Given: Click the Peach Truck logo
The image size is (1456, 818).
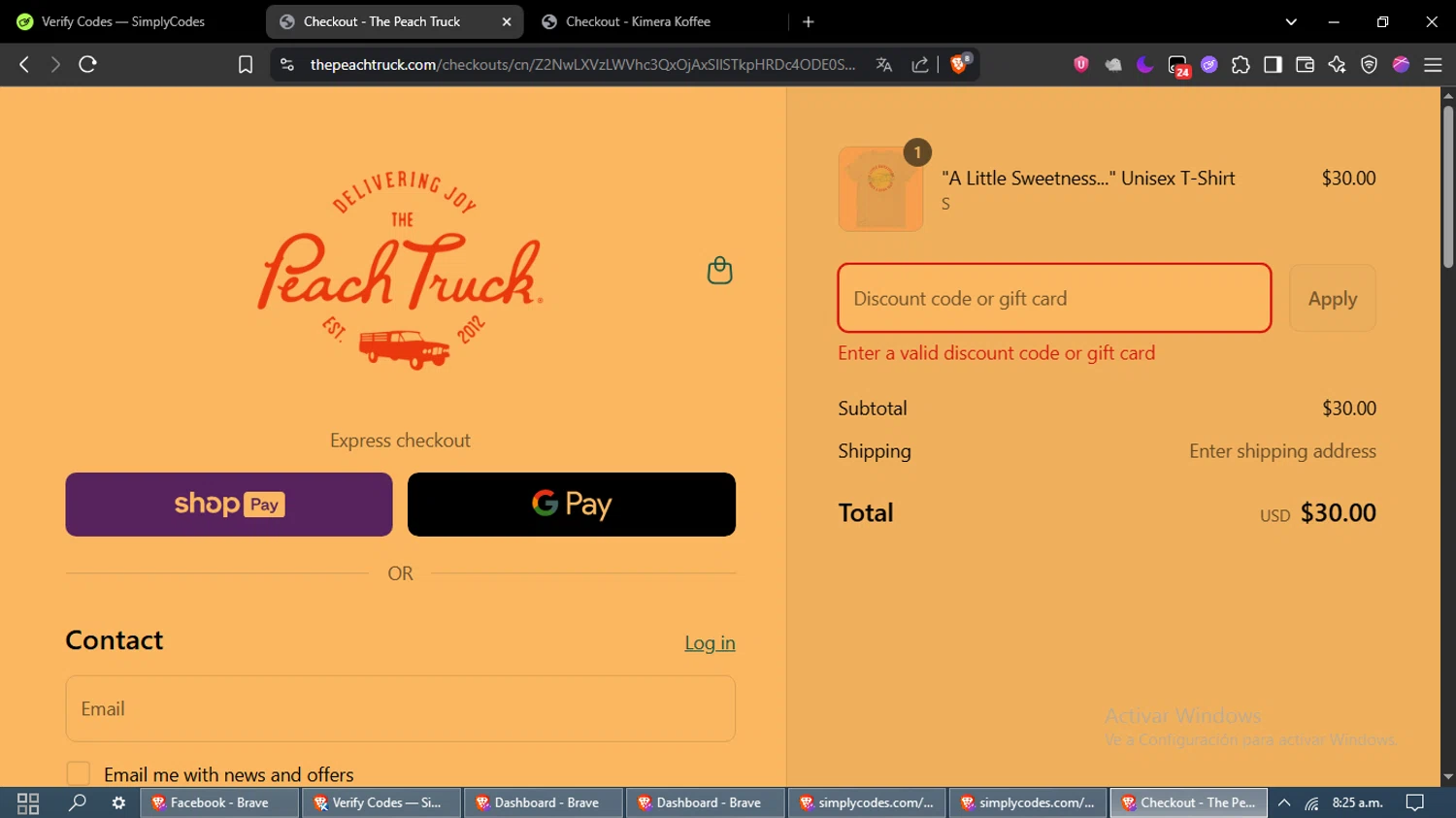Looking at the screenshot, I should [400, 270].
